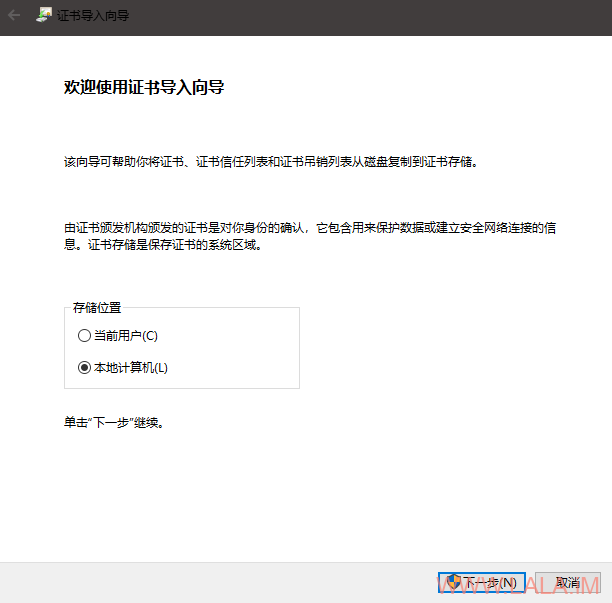612x603 pixels.
Task: Click the back arrow in title bar
Action: (14, 16)
